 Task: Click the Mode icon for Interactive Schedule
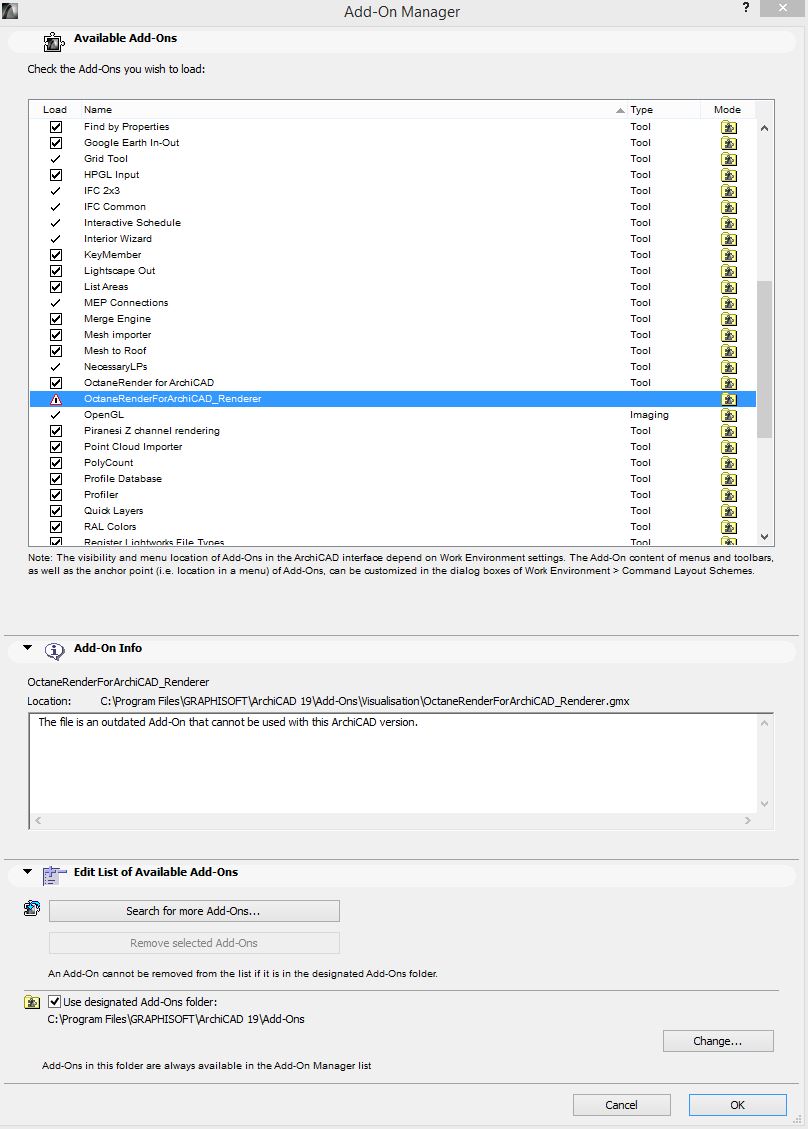click(729, 223)
